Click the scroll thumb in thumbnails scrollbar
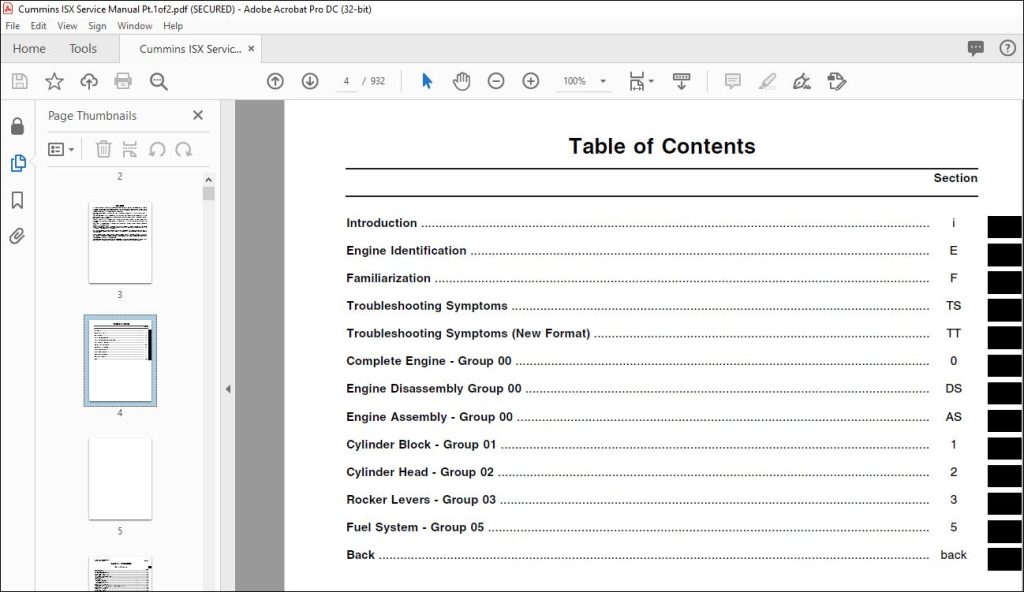The image size is (1024, 592). [x=208, y=193]
